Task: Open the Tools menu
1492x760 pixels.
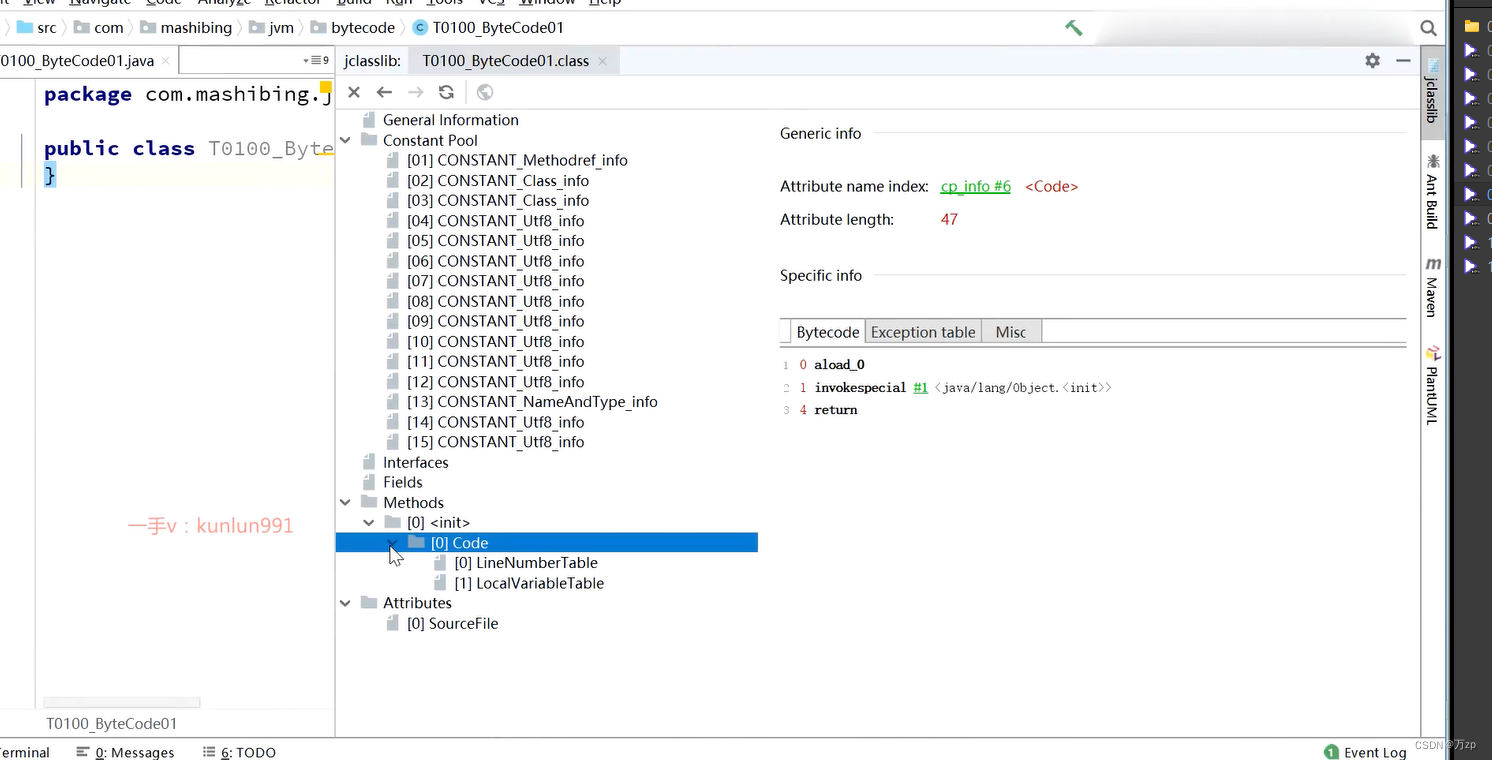Action: coord(445,3)
